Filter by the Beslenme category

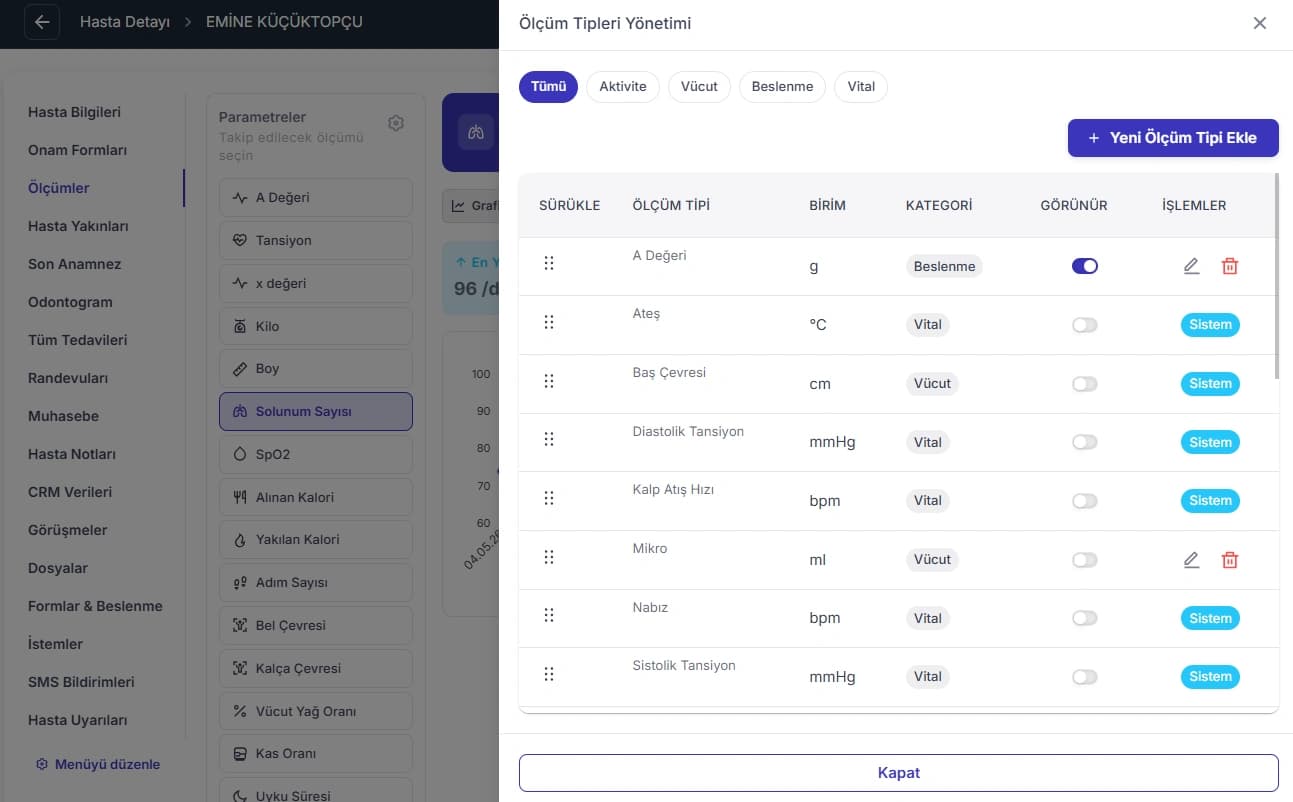[x=782, y=86]
